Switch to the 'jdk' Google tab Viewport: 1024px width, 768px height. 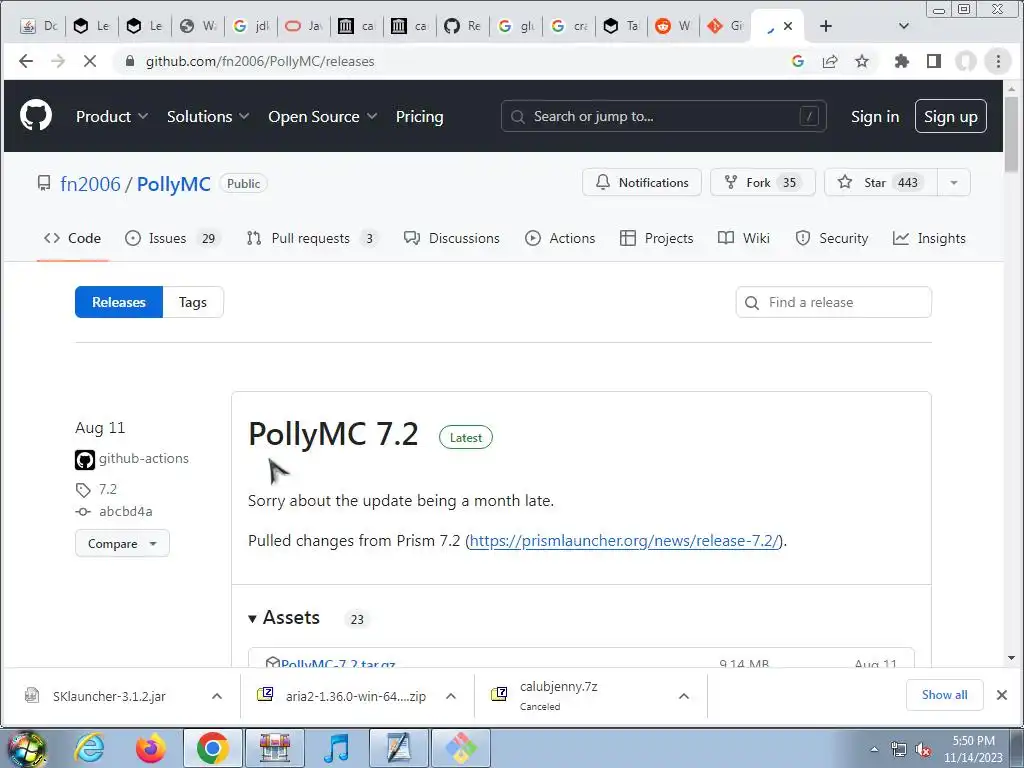tap(251, 26)
